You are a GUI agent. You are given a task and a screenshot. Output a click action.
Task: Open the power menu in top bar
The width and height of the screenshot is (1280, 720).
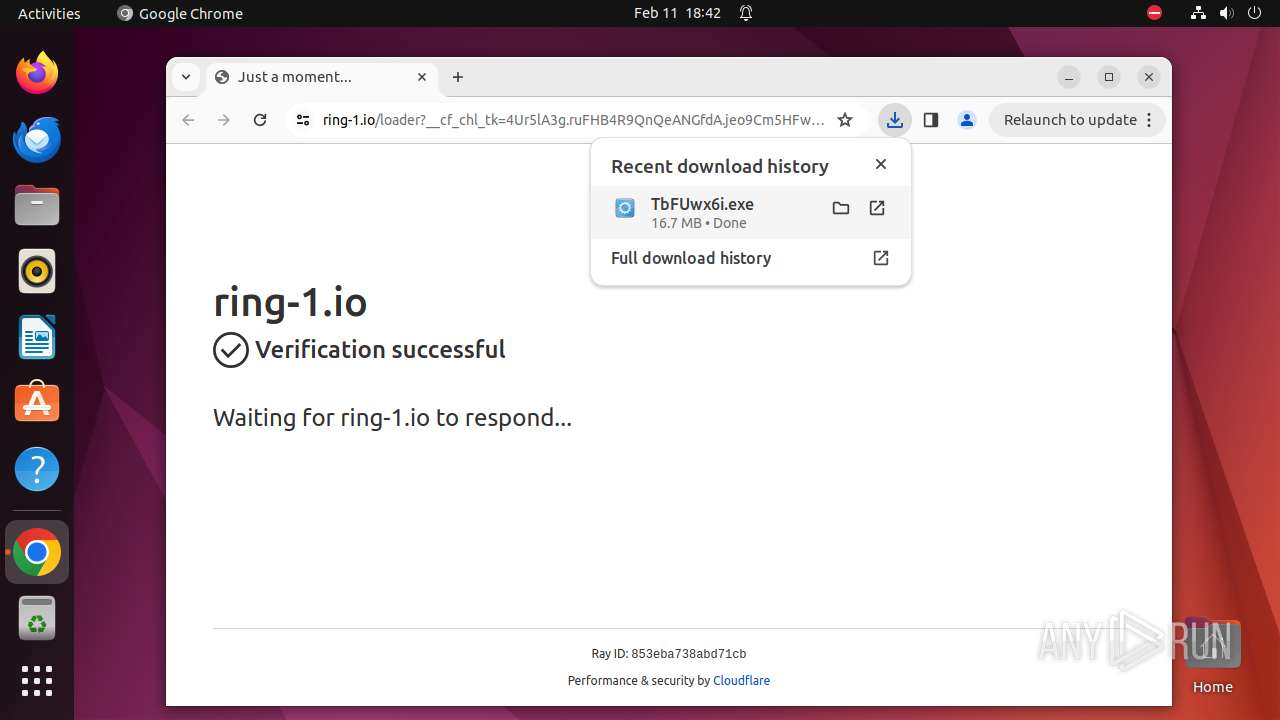point(1253,13)
